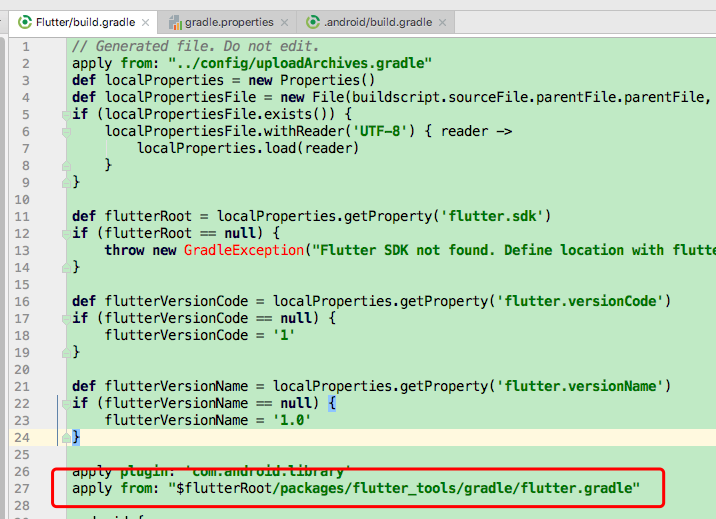The image size is (716, 519).
Task: Close the gradle.properties tab
Action: click(x=284, y=22)
